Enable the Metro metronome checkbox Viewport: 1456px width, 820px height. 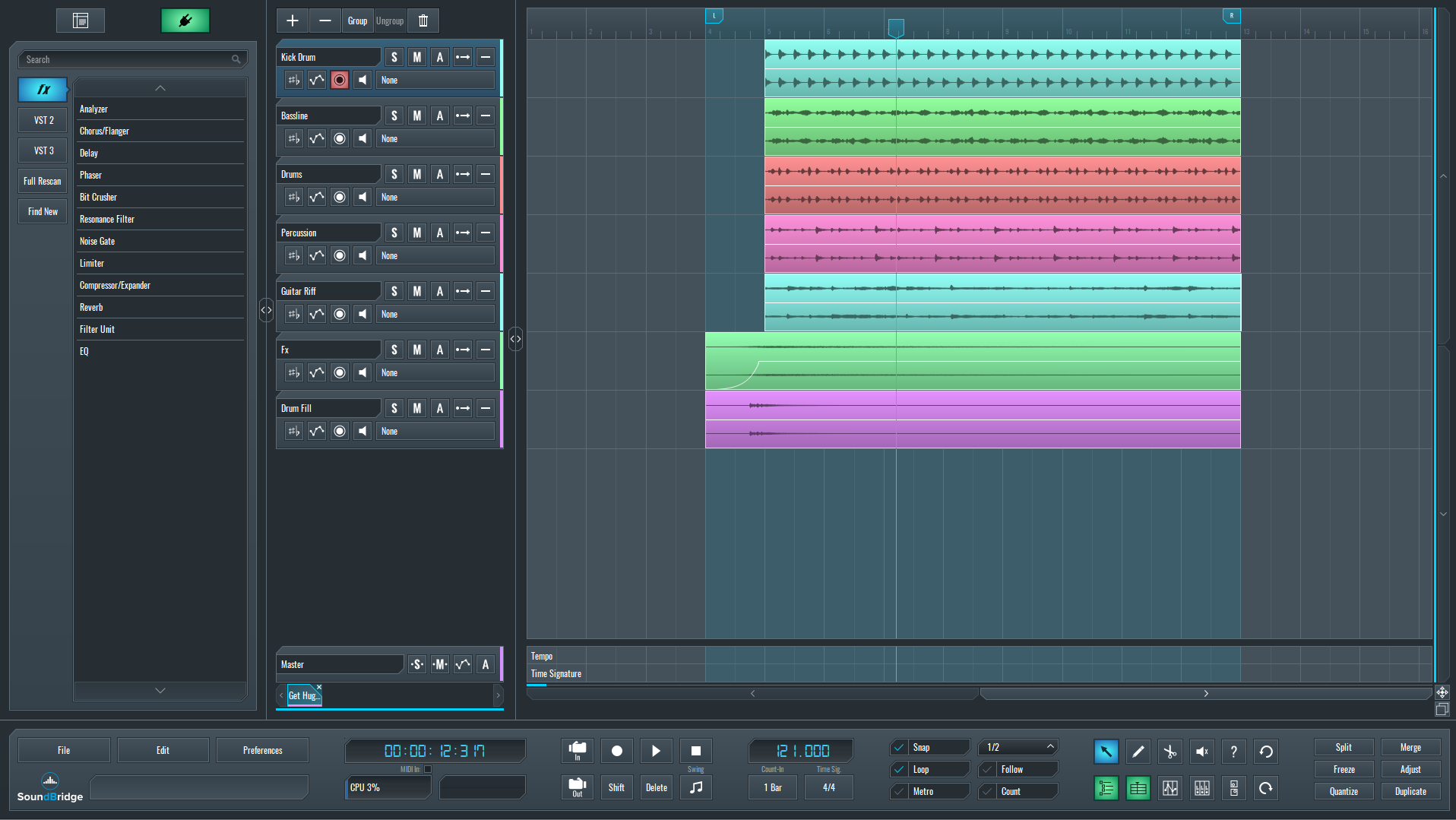[x=899, y=791]
